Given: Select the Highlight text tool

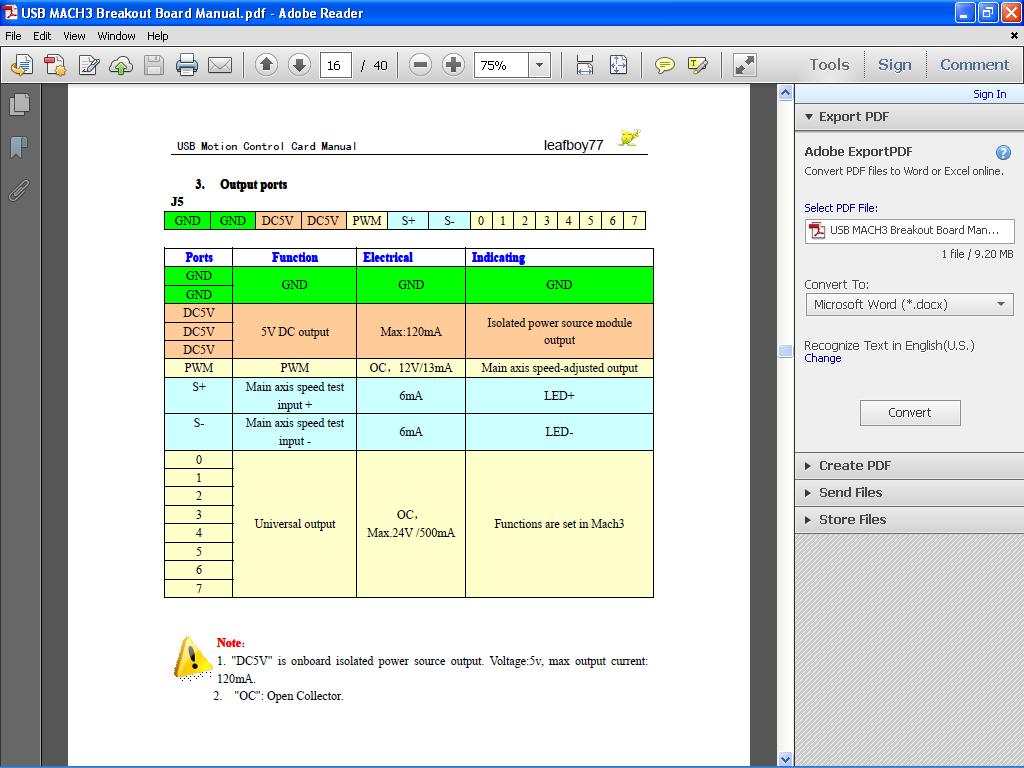Looking at the screenshot, I should pos(698,65).
